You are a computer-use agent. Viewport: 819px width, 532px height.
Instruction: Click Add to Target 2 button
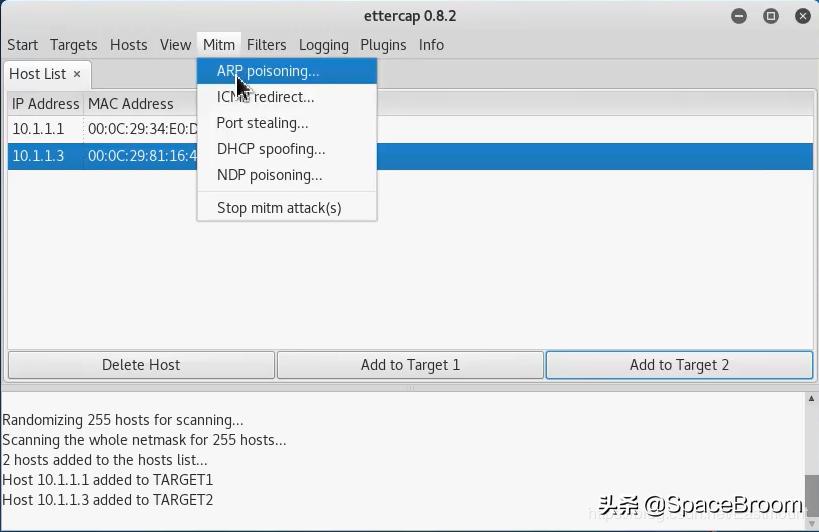[679, 365]
